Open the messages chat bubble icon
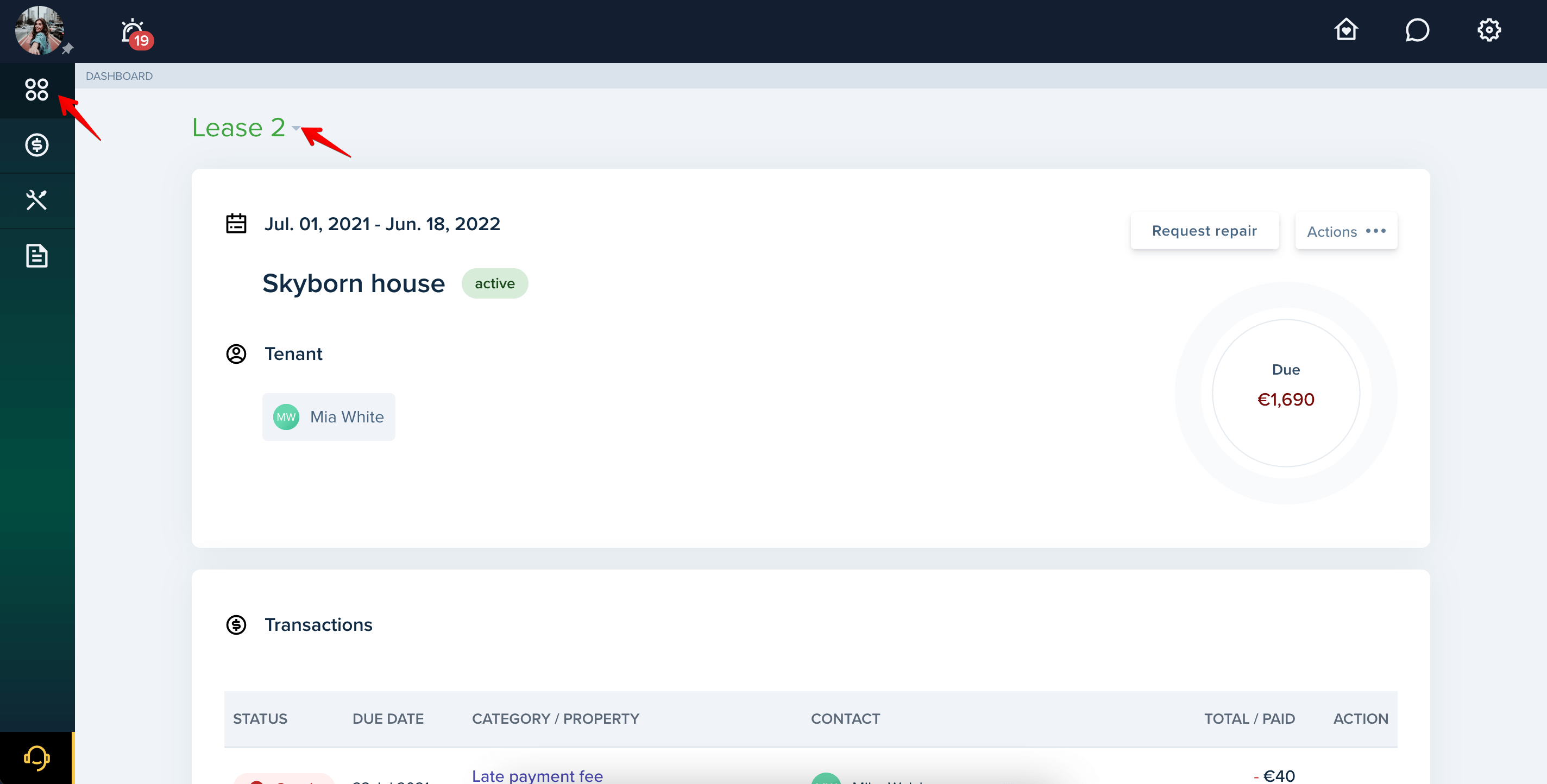This screenshot has width=1547, height=784. tap(1417, 29)
